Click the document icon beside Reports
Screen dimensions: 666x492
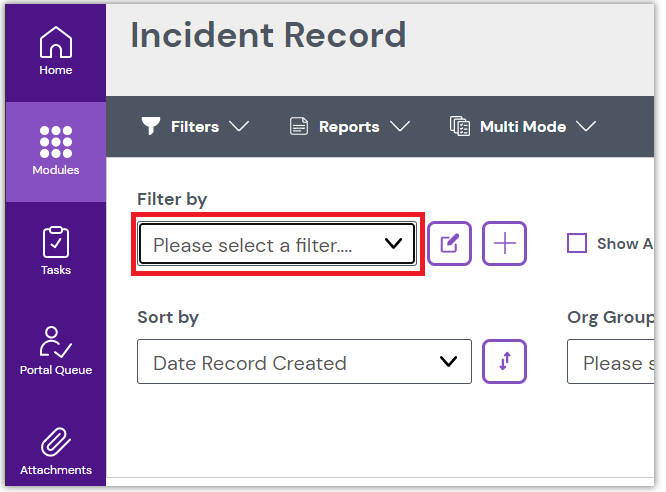pos(298,127)
